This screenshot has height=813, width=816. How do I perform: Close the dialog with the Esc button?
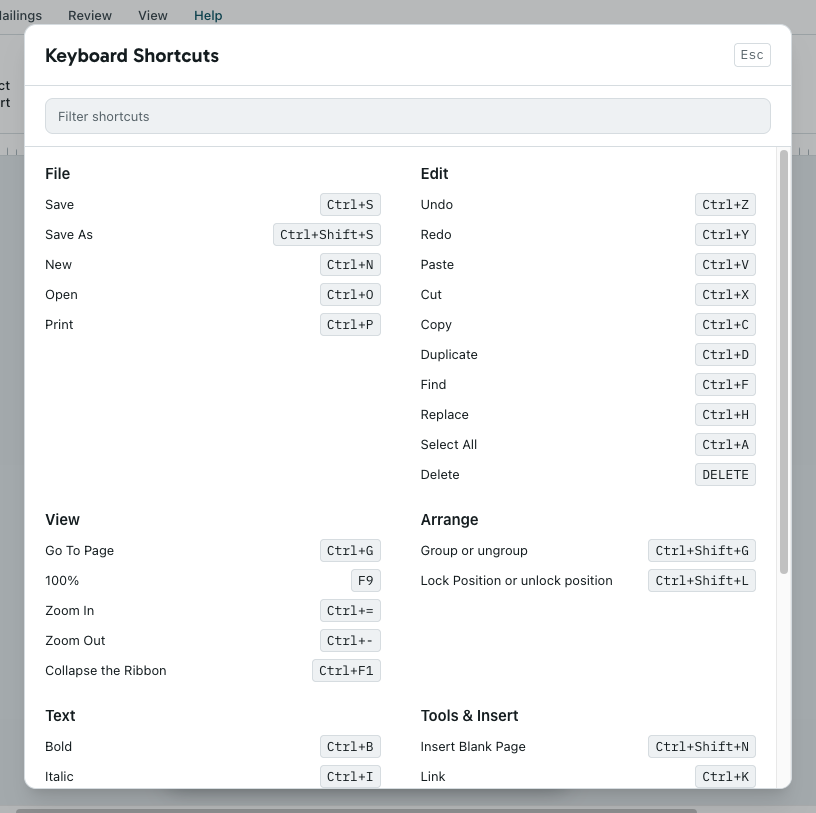pyautogui.click(x=752, y=55)
